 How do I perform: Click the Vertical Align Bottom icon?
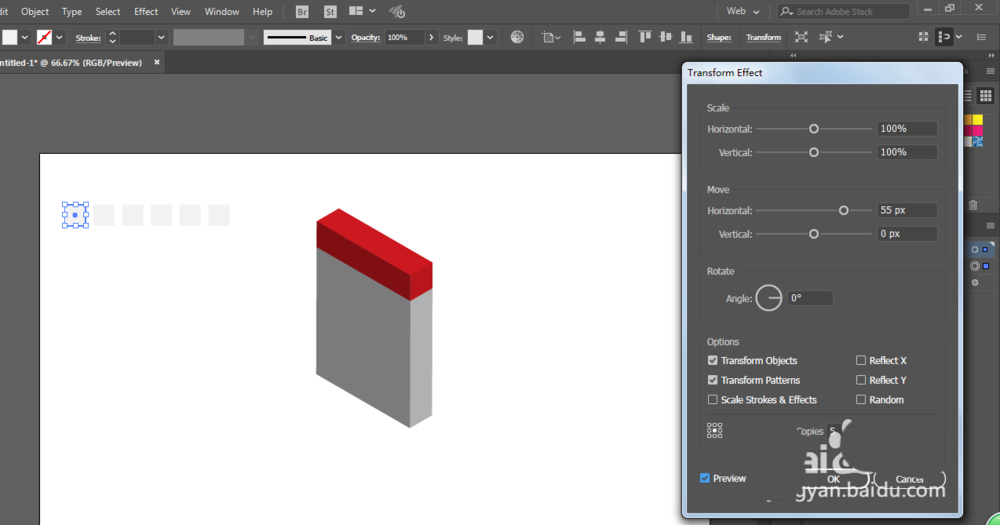(x=687, y=37)
